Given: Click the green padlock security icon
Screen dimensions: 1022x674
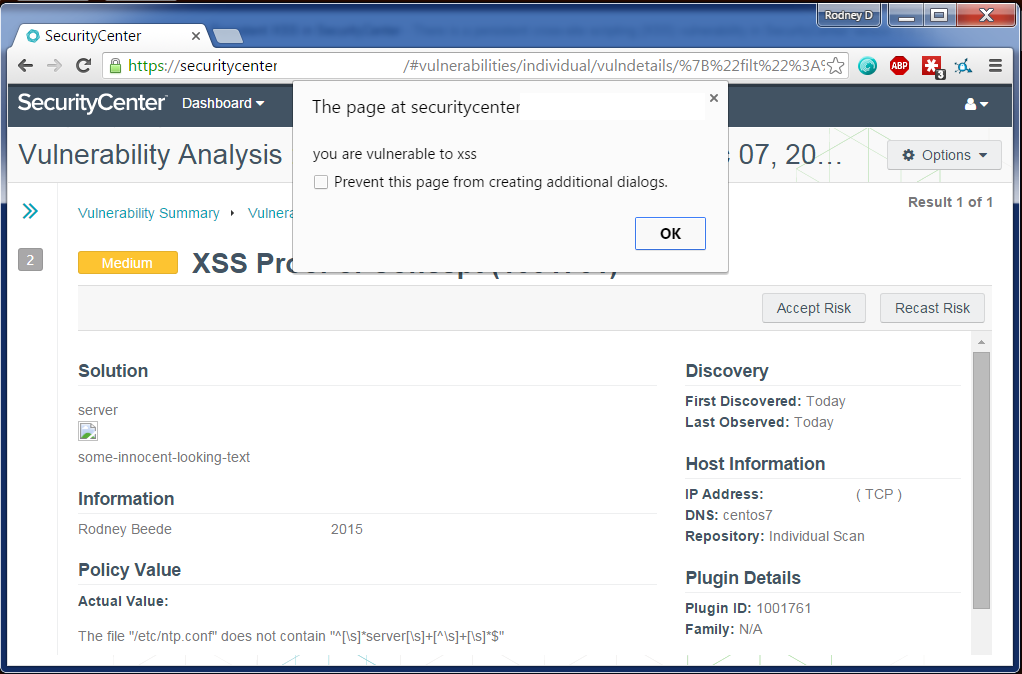Looking at the screenshot, I should click(x=115, y=66).
